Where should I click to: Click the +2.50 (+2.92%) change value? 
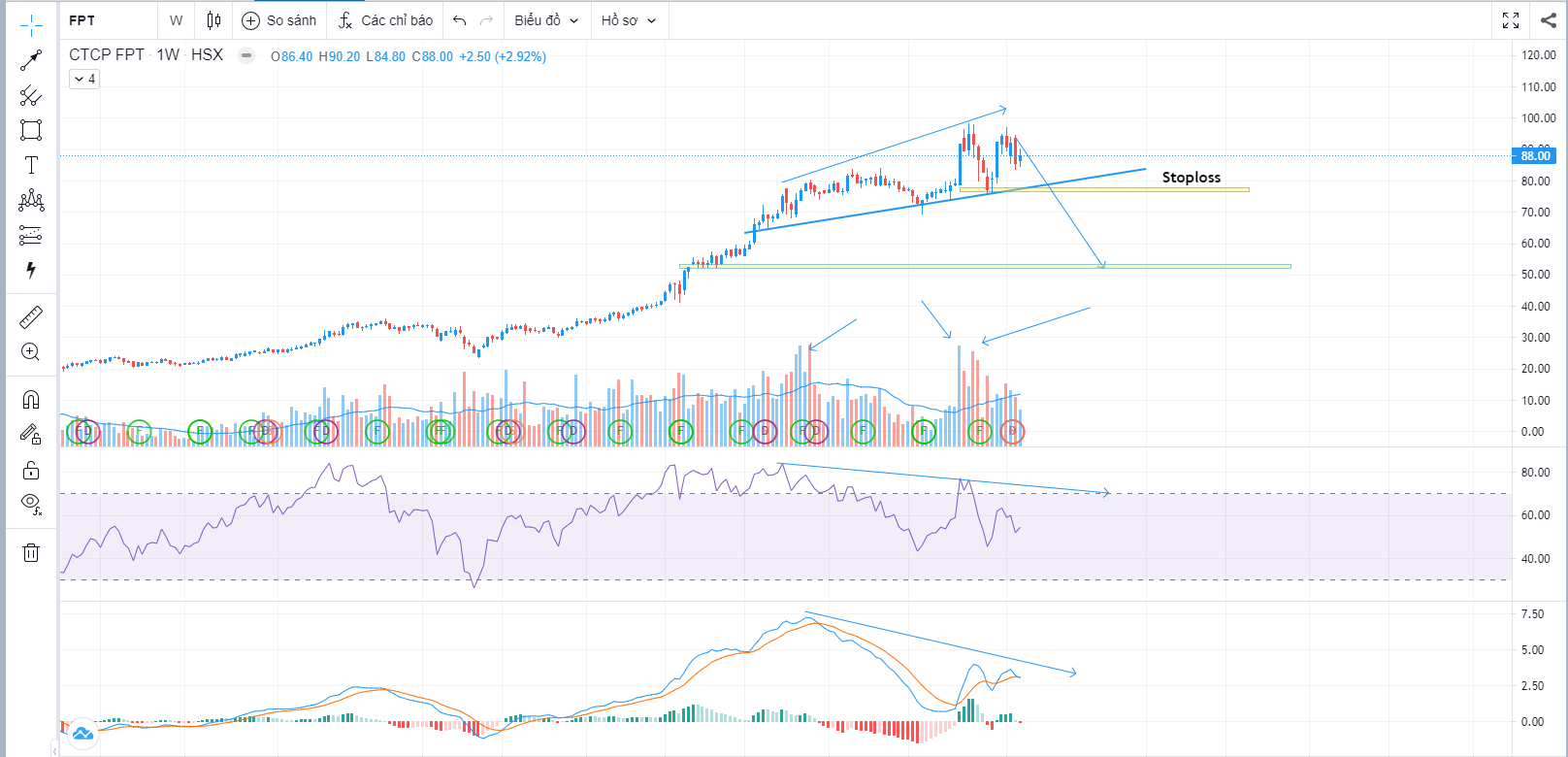[503, 57]
